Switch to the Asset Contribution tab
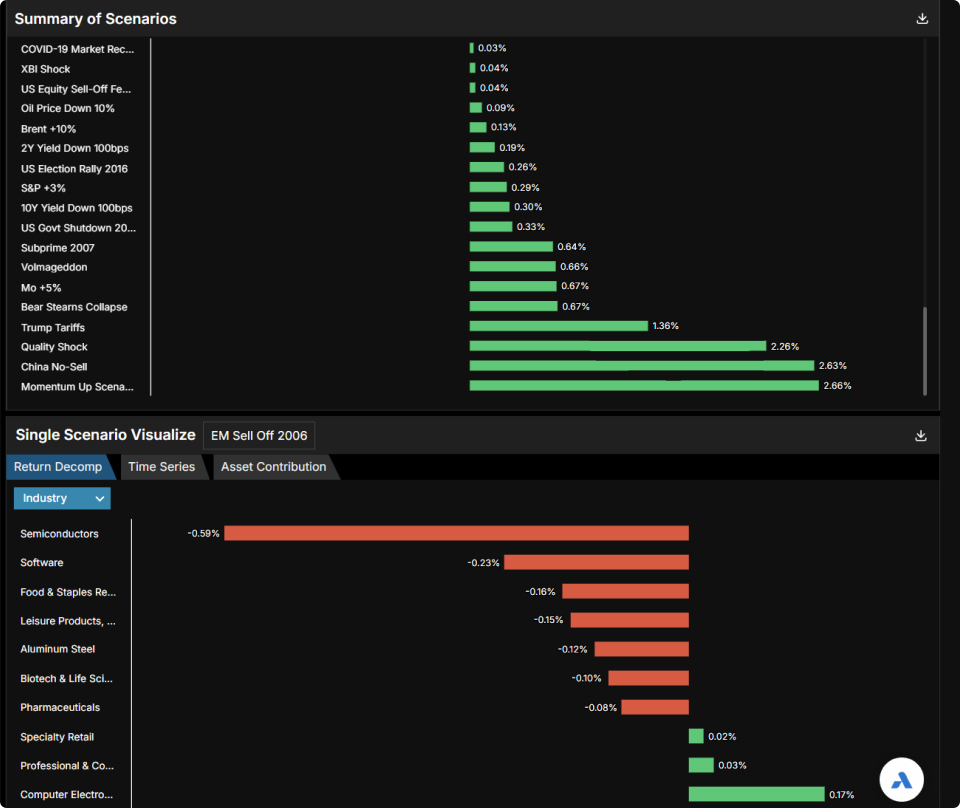The height and width of the screenshot is (808, 960). pyautogui.click(x=273, y=466)
